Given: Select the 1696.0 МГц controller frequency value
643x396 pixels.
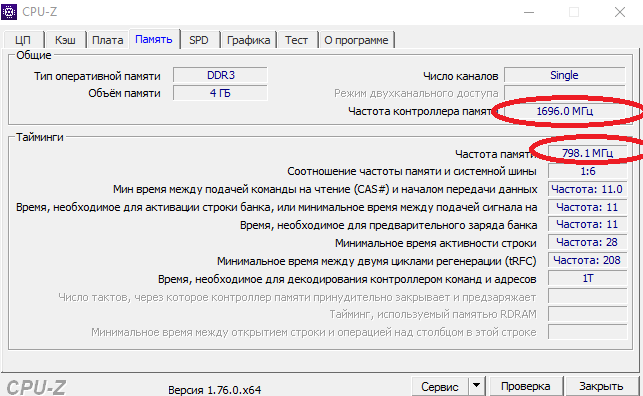Looking at the screenshot, I should (565, 111).
